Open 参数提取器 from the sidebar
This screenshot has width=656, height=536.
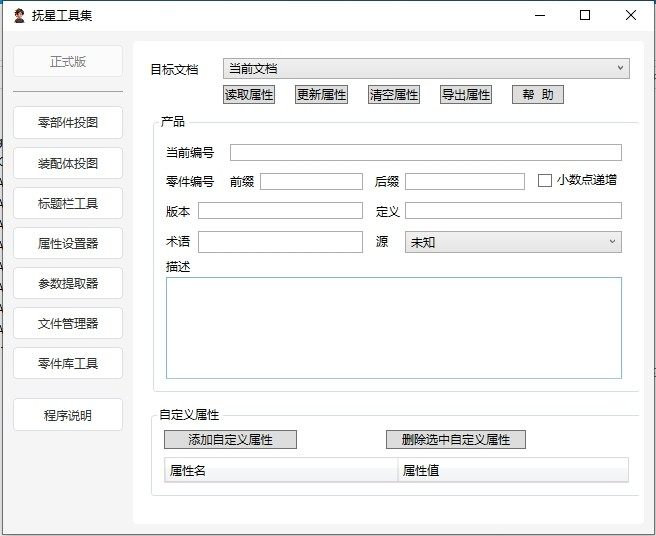pyautogui.click(x=68, y=283)
